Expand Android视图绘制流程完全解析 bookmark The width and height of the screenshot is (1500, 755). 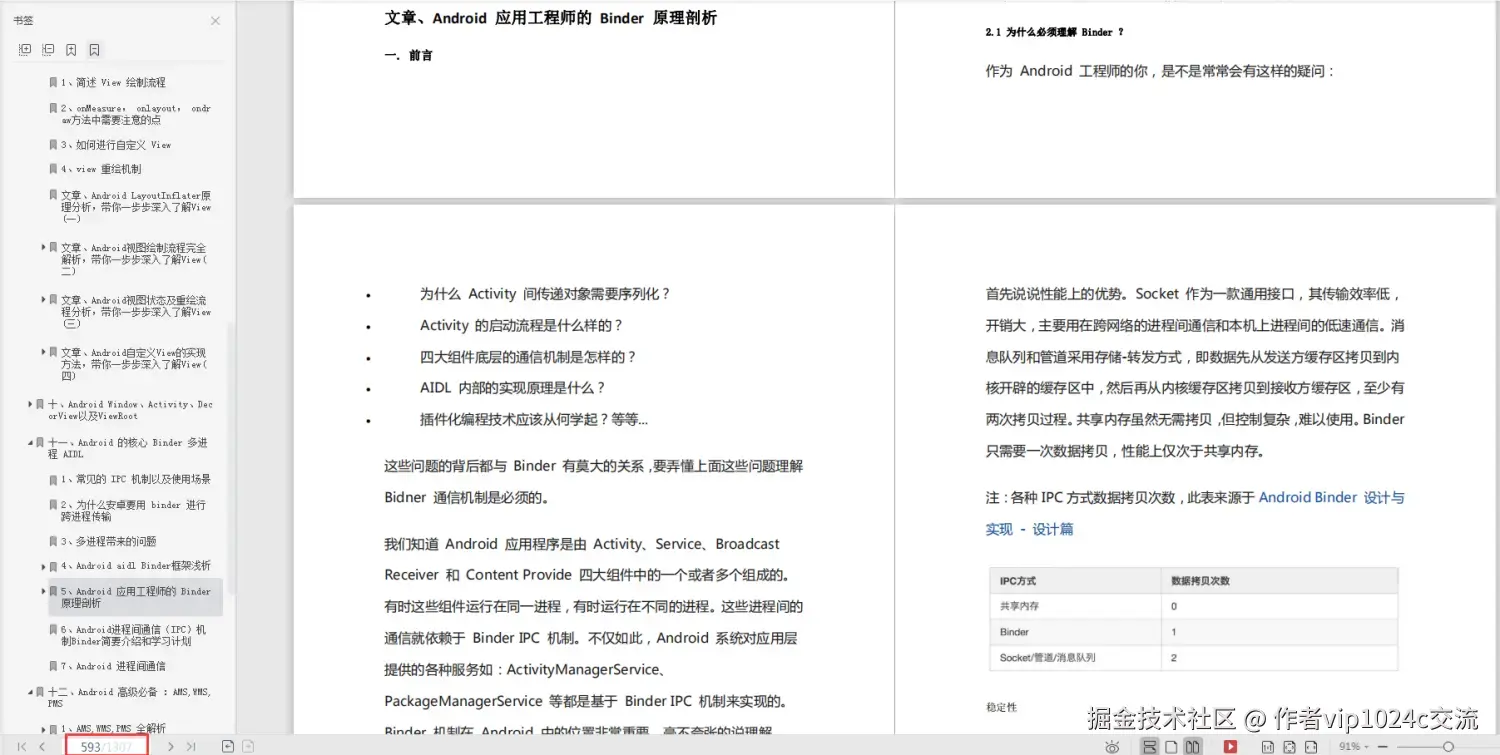click(43, 247)
